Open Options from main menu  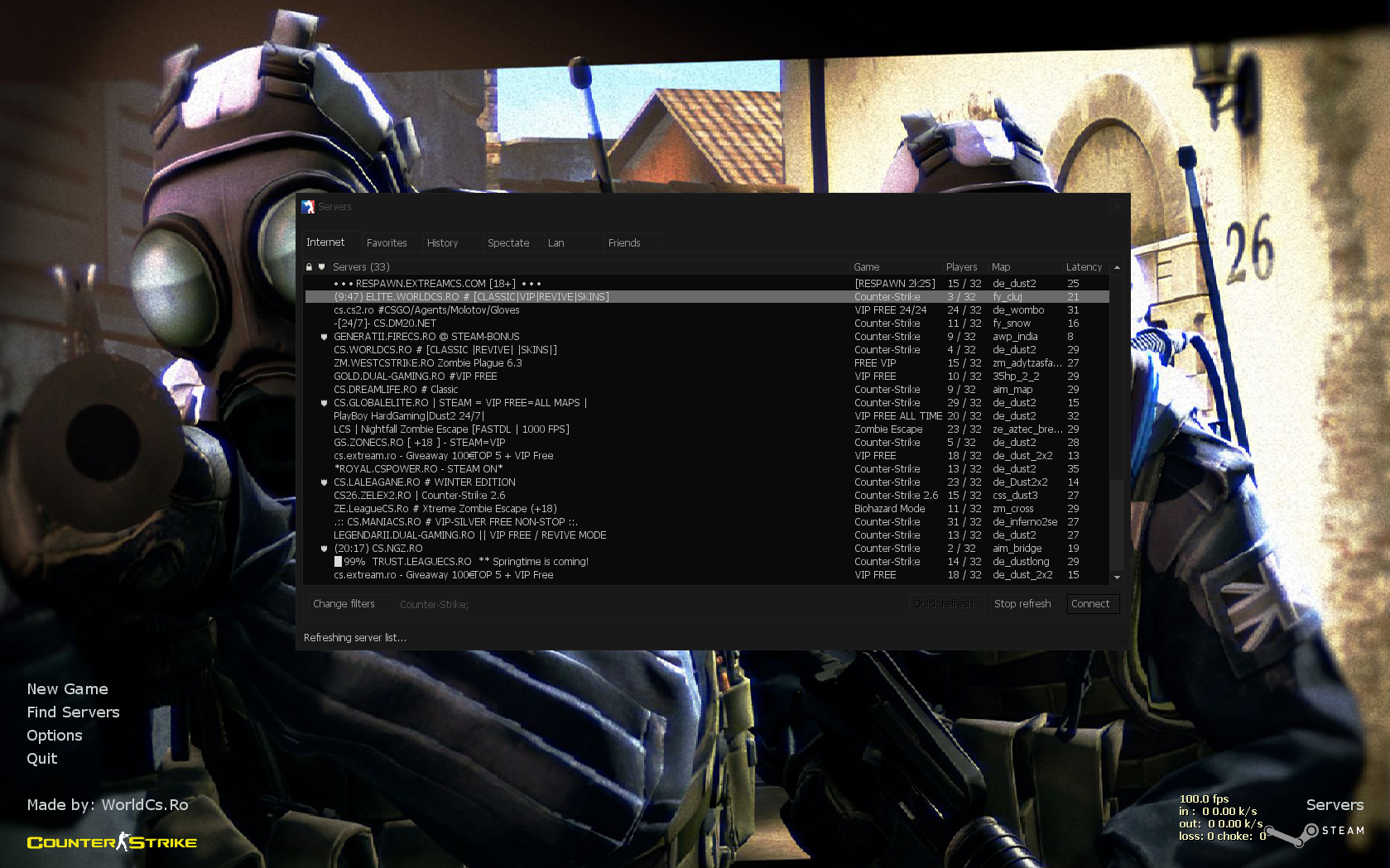click(55, 736)
